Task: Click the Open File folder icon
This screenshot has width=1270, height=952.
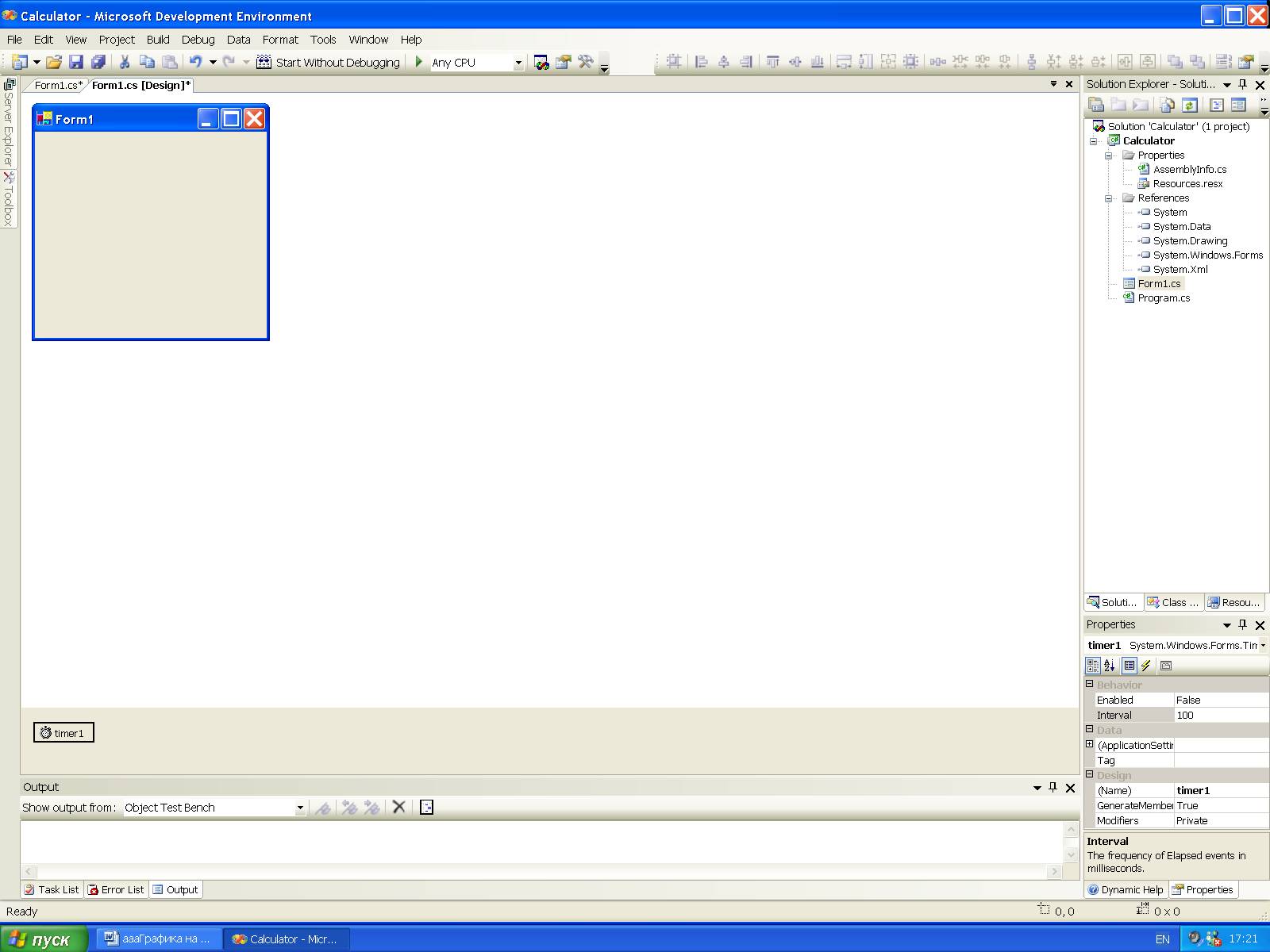Action: [x=53, y=62]
